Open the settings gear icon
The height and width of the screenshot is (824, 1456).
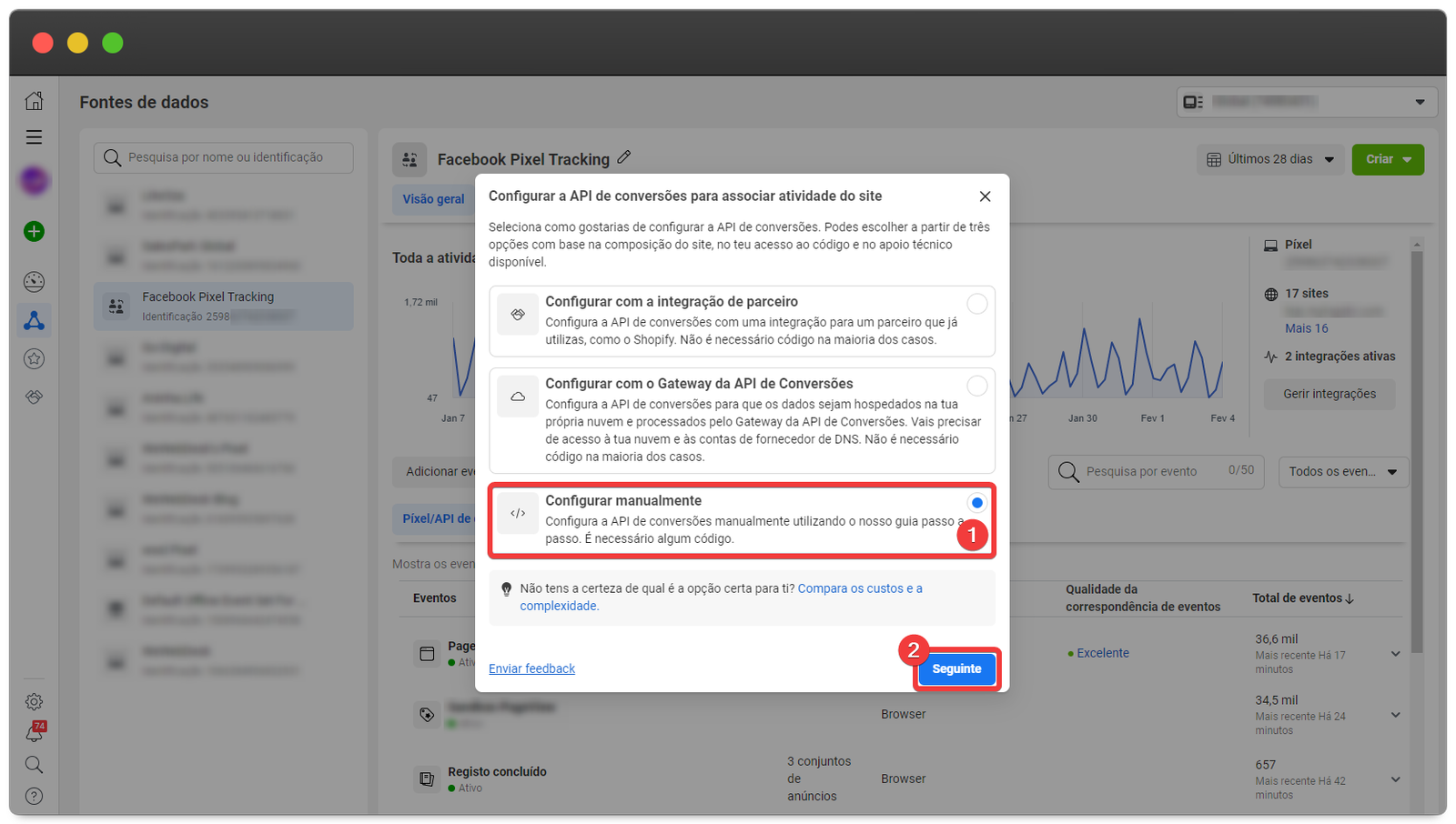coord(34,701)
